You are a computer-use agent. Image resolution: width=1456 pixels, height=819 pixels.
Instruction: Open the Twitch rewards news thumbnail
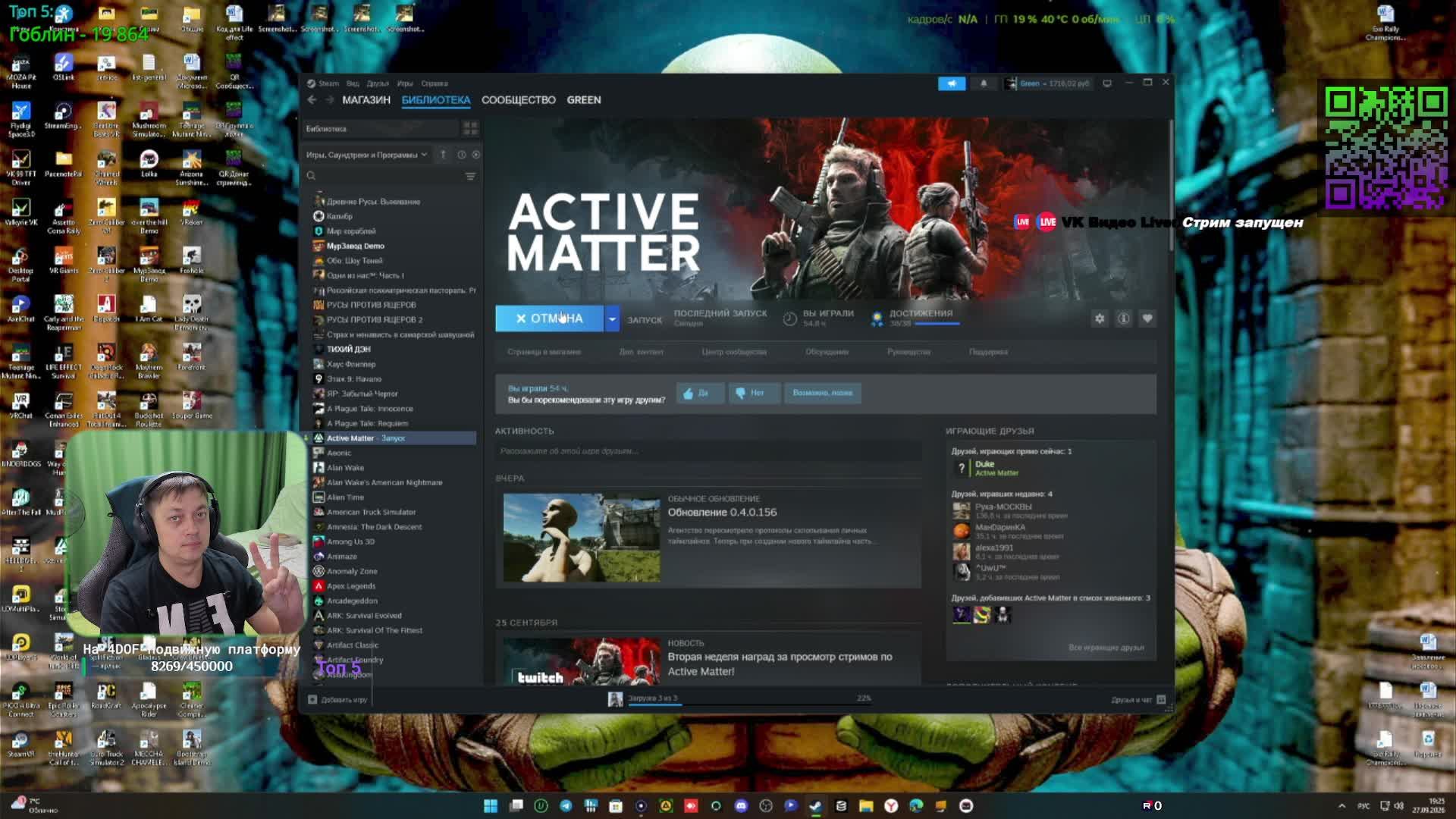(582, 661)
